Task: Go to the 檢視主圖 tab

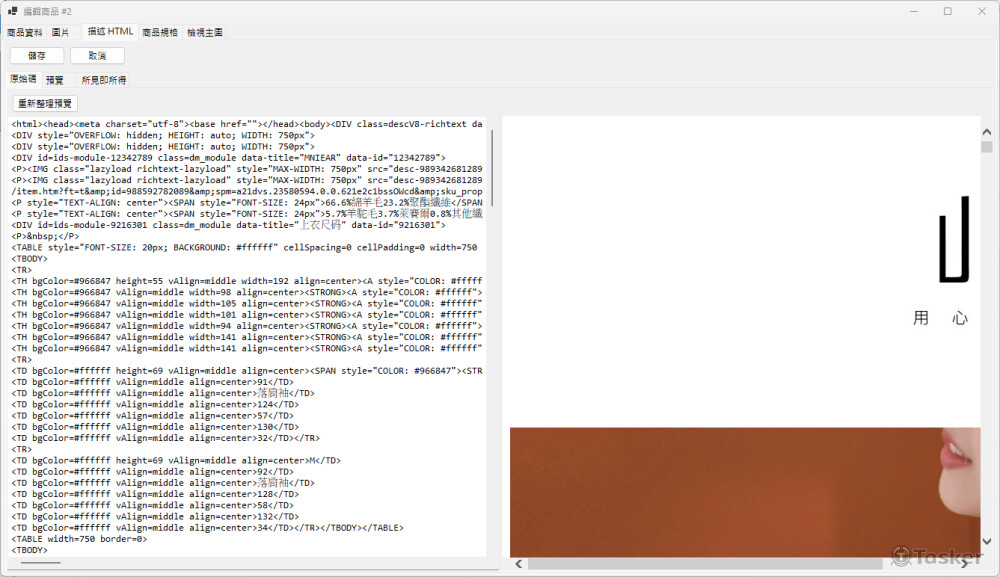Action: point(205,33)
